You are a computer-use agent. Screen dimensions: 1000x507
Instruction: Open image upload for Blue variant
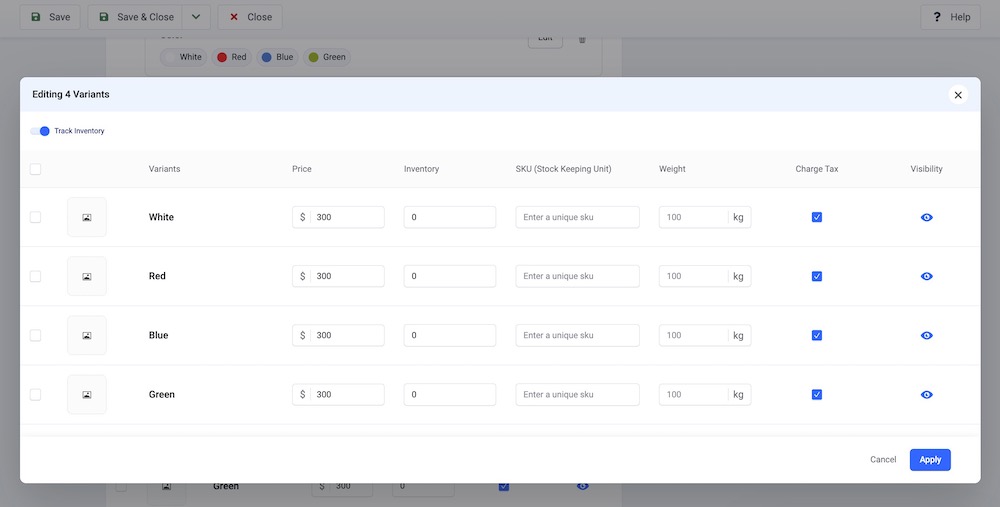87,335
